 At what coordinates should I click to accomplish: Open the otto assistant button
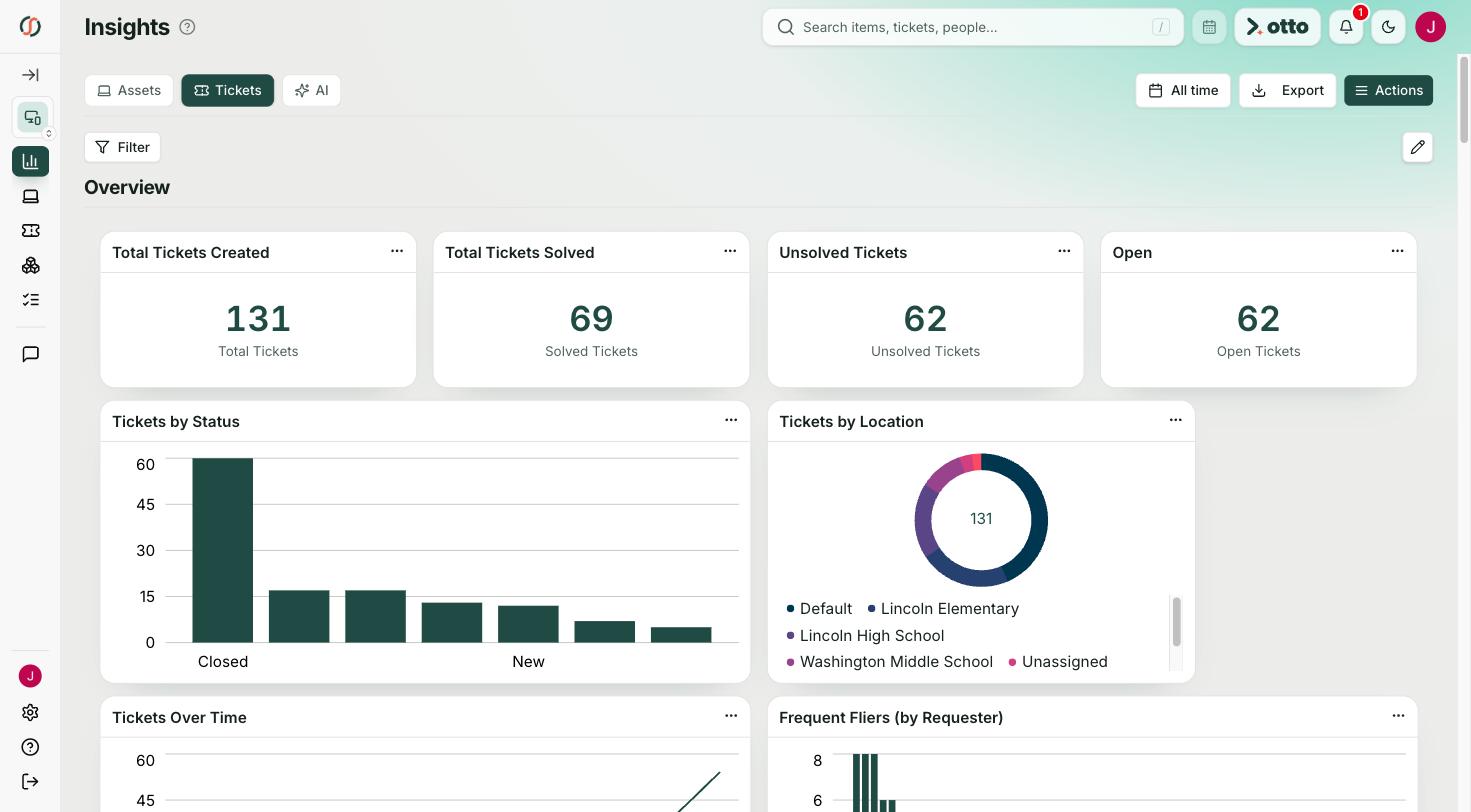tap(1277, 27)
